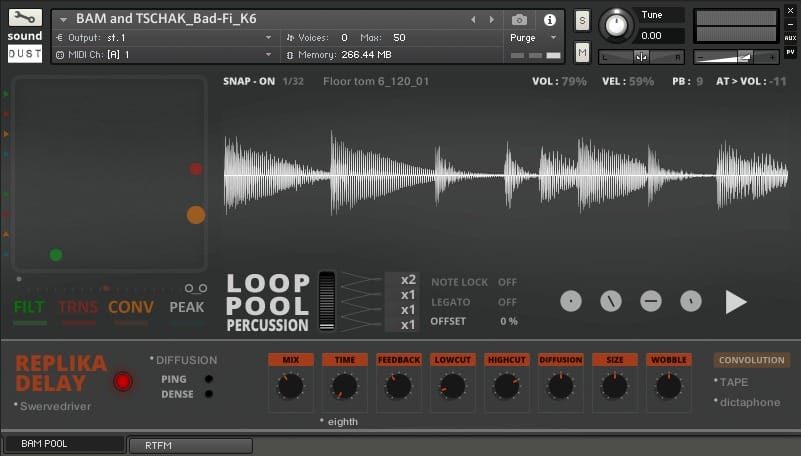Click the tape reel icon above PEAK

click(x=196, y=289)
